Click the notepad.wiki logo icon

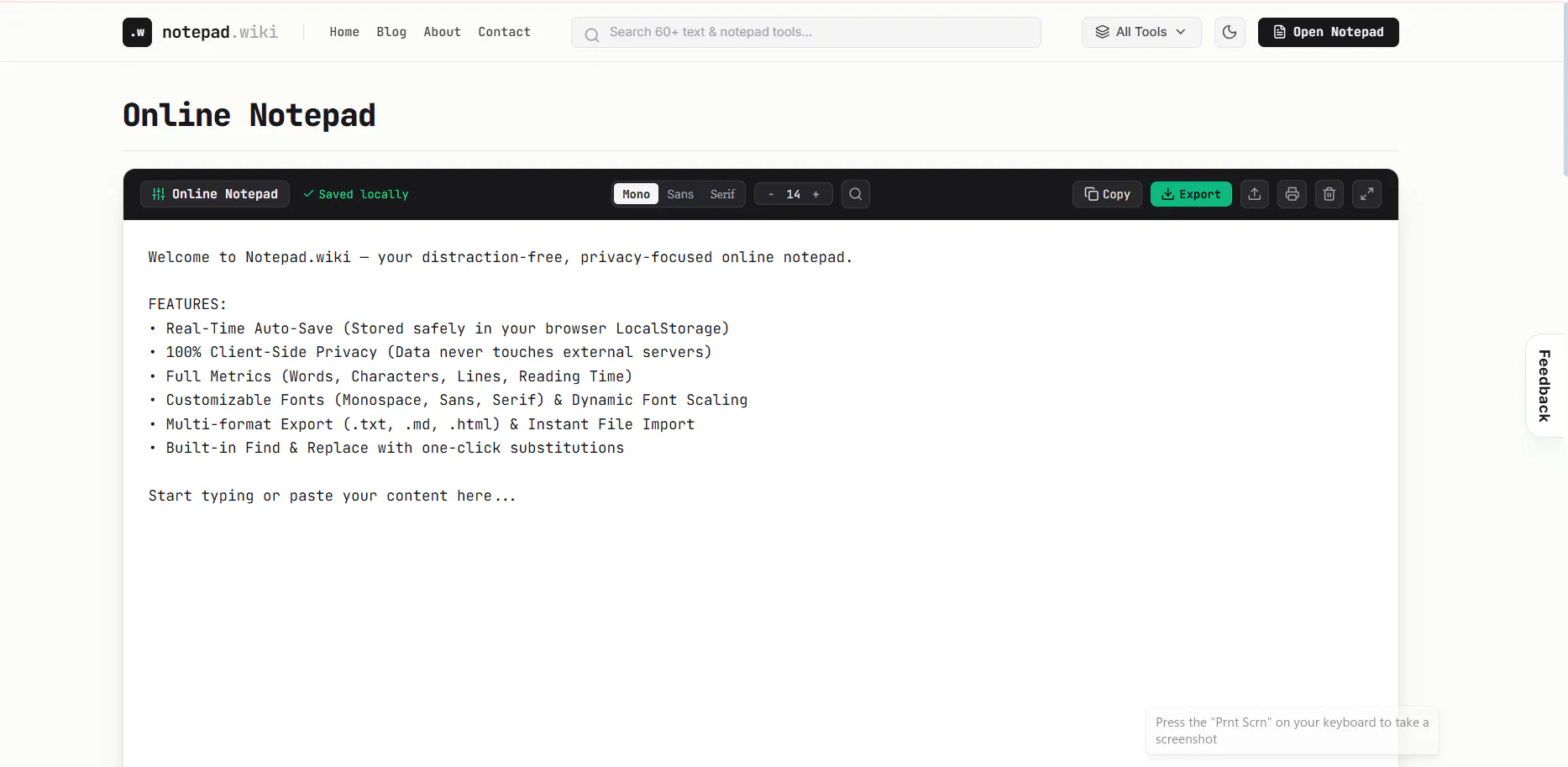click(x=137, y=32)
